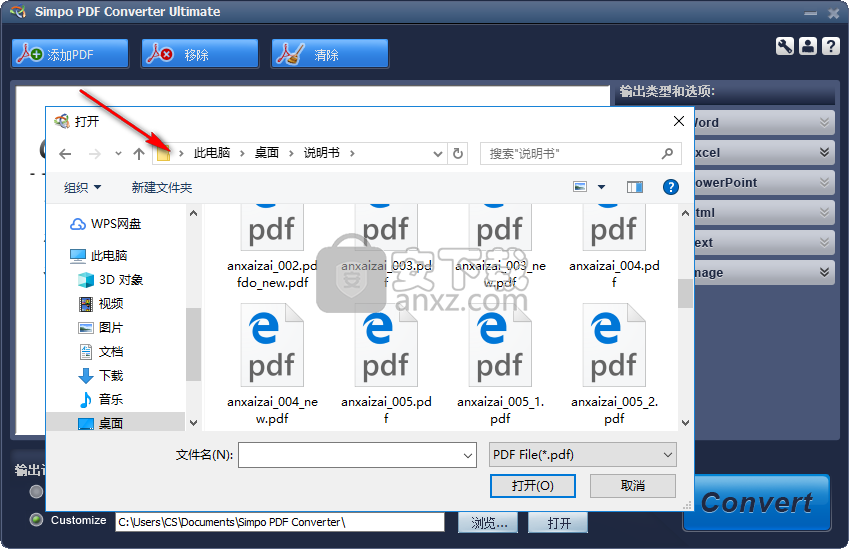Open settings via the wrench icon
Image resolution: width=849 pixels, height=549 pixels.
[x=785, y=46]
